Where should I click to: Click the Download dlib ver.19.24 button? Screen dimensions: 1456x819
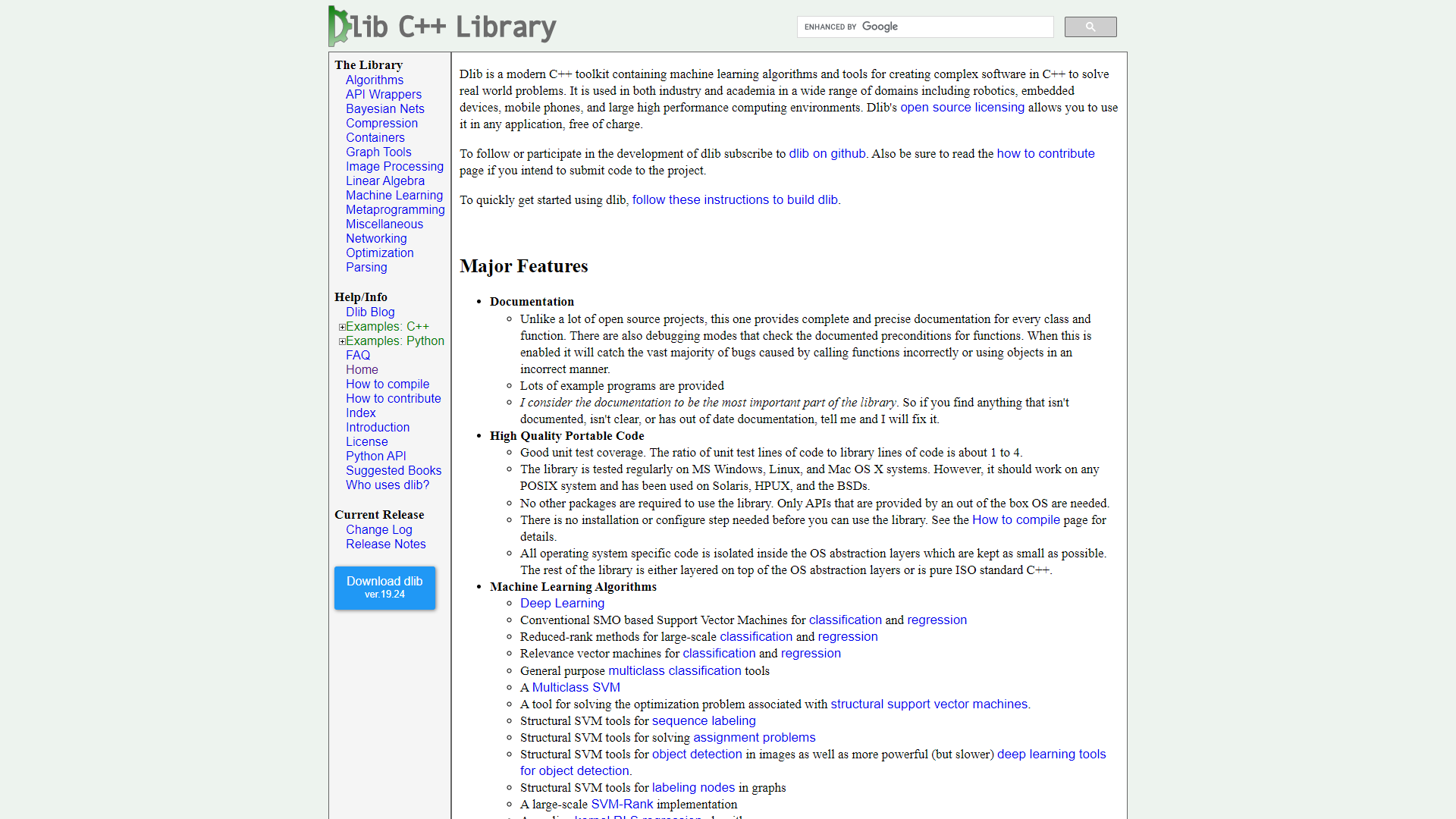[x=385, y=587]
